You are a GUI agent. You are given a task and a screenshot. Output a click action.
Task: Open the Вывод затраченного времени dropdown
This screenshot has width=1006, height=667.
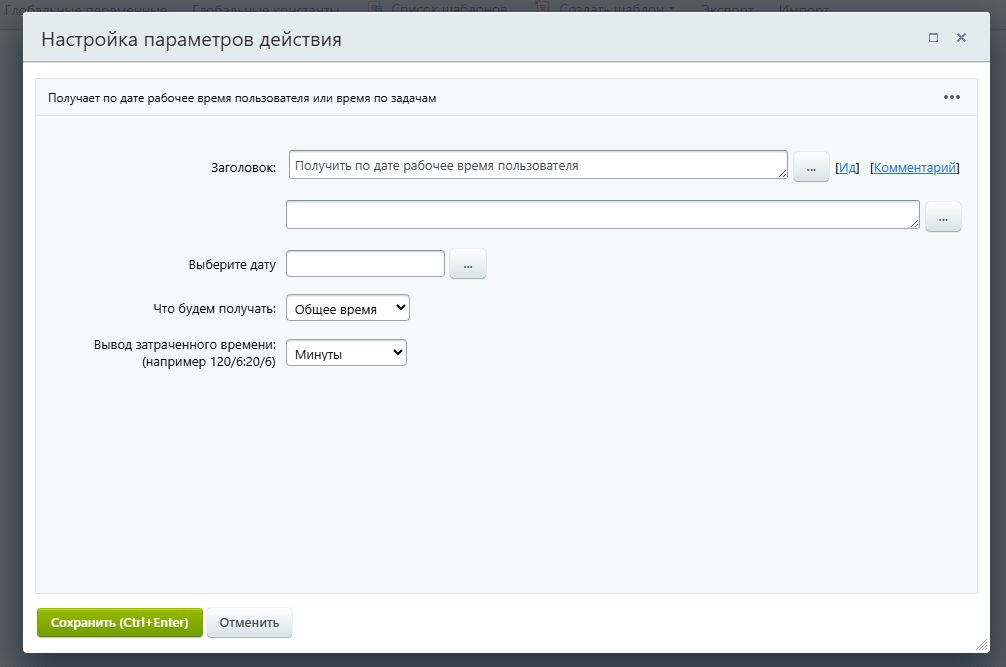tap(346, 352)
